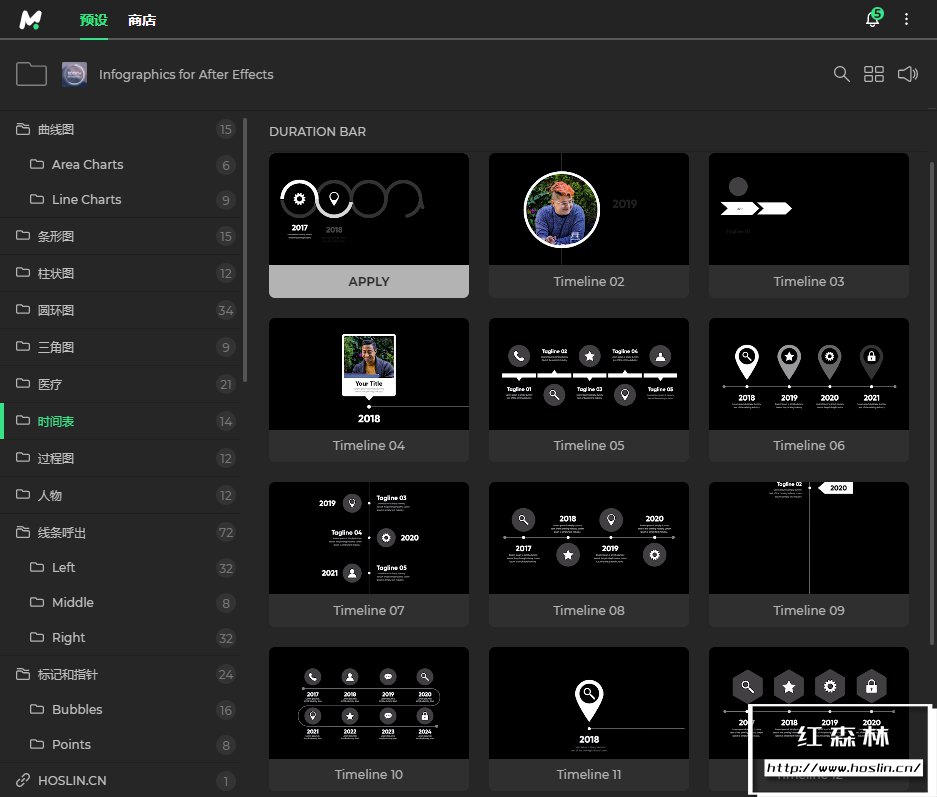Image resolution: width=937 pixels, height=797 pixels.
Task: Select the Timeline 06 preset thumbnail
Action: pyautogui.click(x=809, y=374)
